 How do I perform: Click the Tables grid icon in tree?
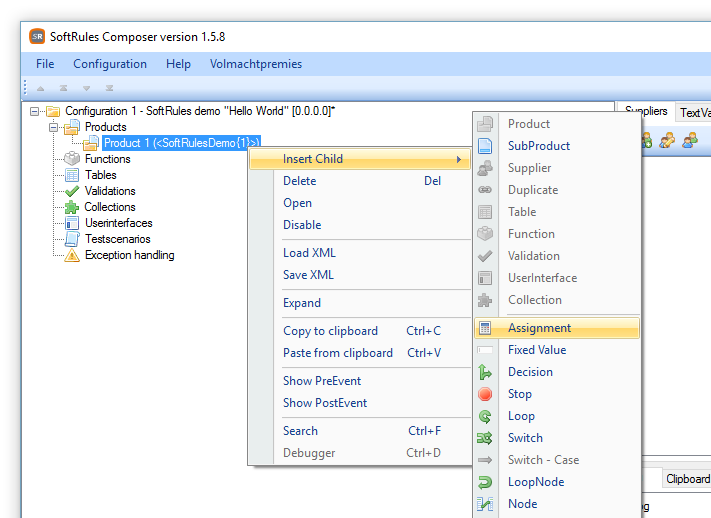point(72,175)
